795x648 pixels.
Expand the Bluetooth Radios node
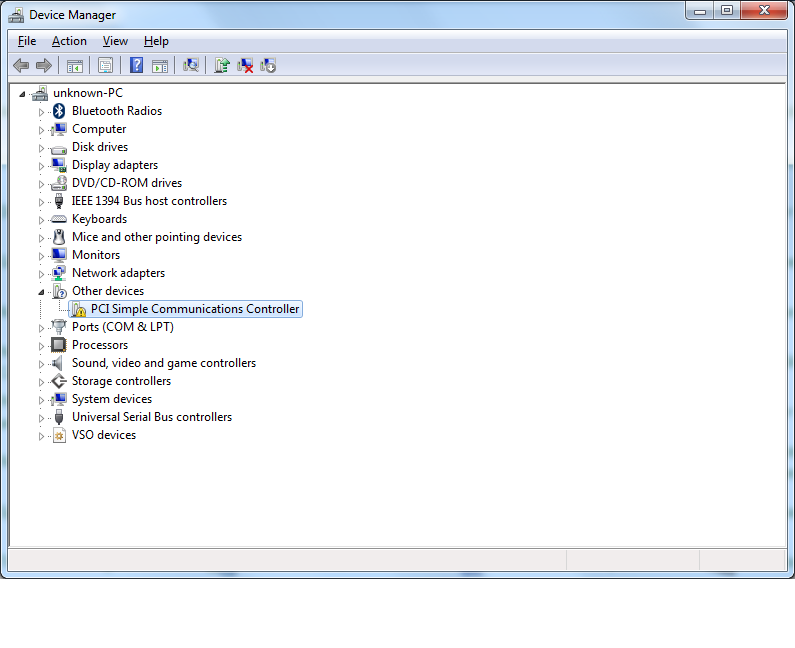41,112
